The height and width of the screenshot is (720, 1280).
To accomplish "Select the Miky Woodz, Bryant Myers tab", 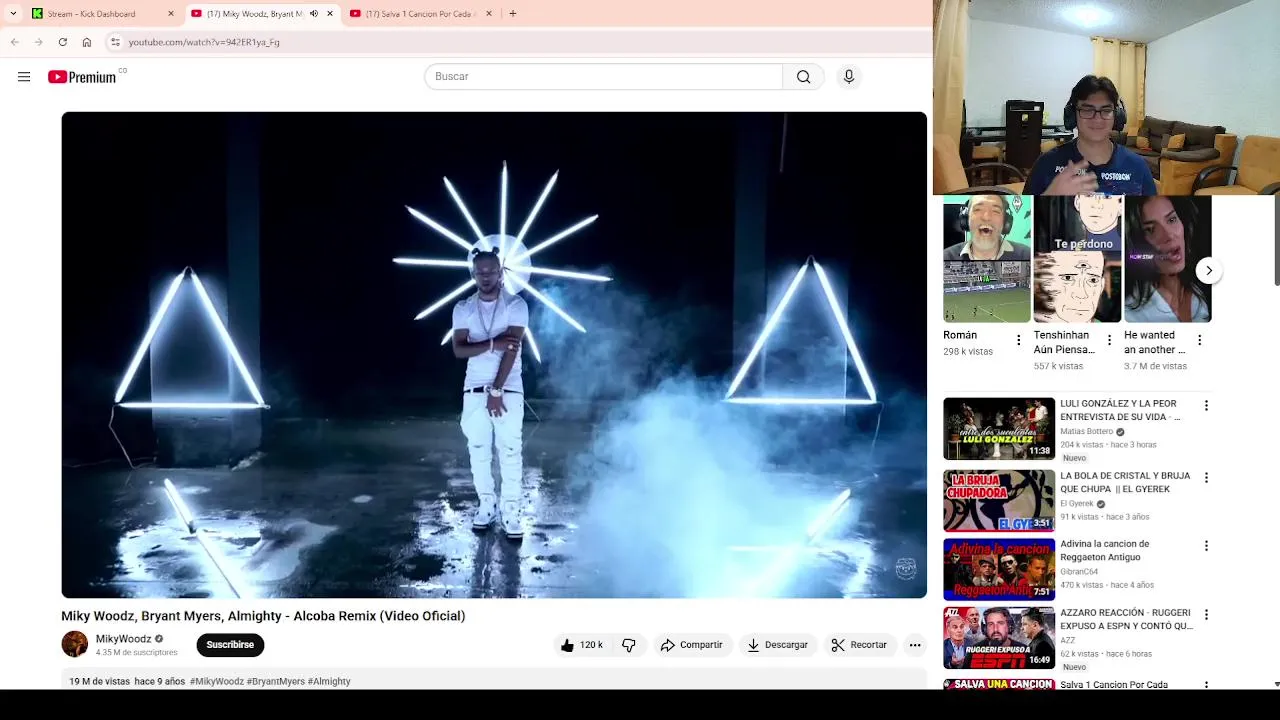I will click(254, 14).
